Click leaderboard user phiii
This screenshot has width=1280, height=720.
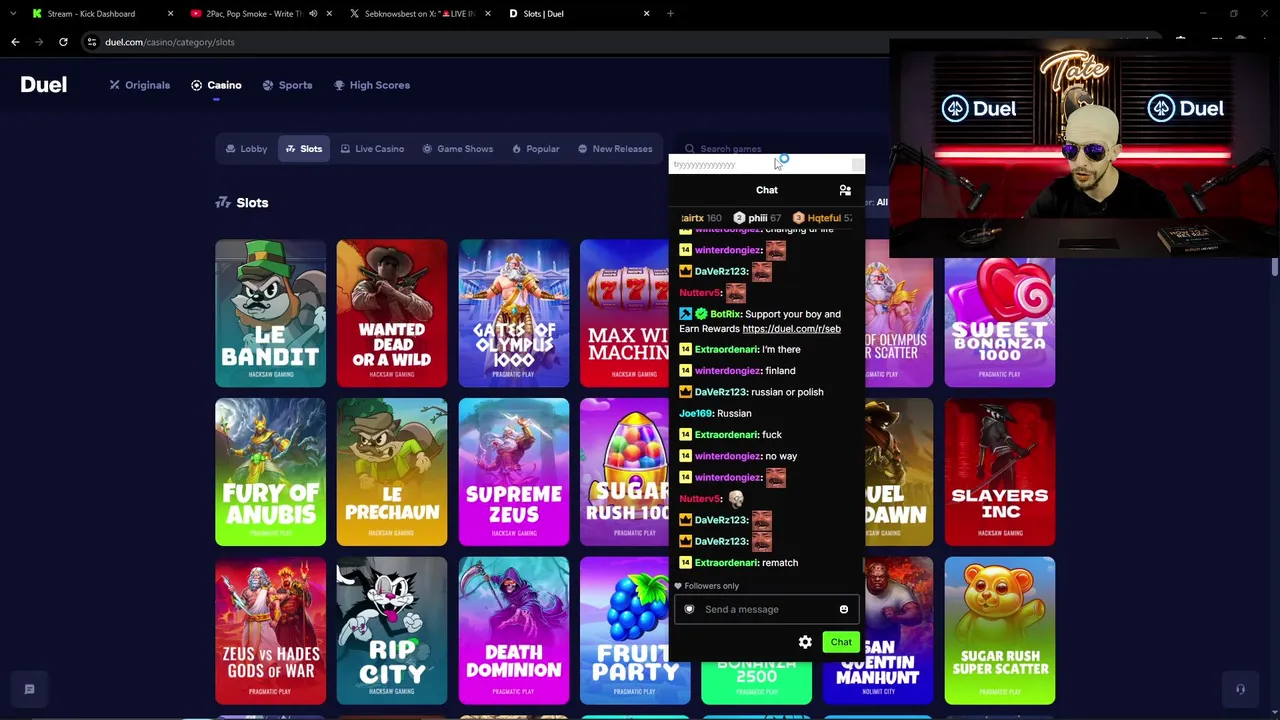click(x=757, y=218)
